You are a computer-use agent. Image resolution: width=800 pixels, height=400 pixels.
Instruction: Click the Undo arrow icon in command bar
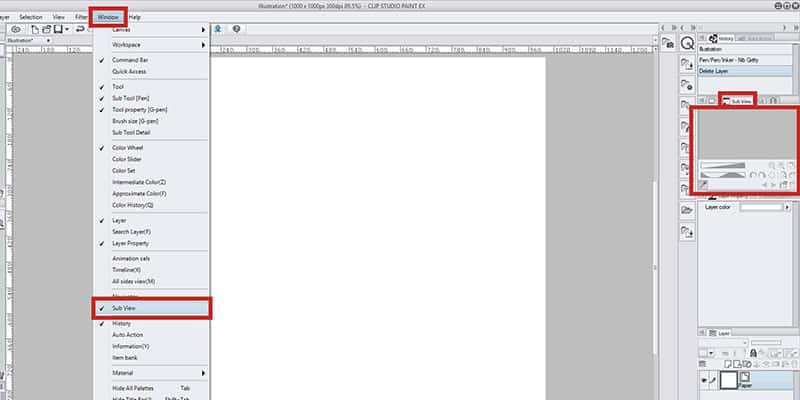point(80,30)
